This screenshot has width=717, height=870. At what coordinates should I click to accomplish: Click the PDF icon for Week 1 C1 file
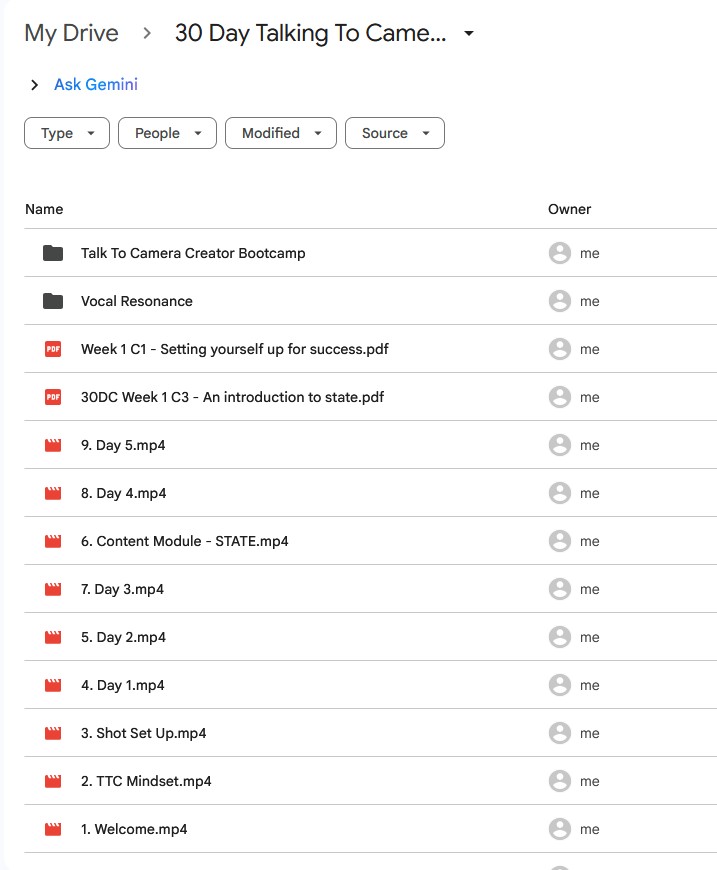tap(53, 349)
